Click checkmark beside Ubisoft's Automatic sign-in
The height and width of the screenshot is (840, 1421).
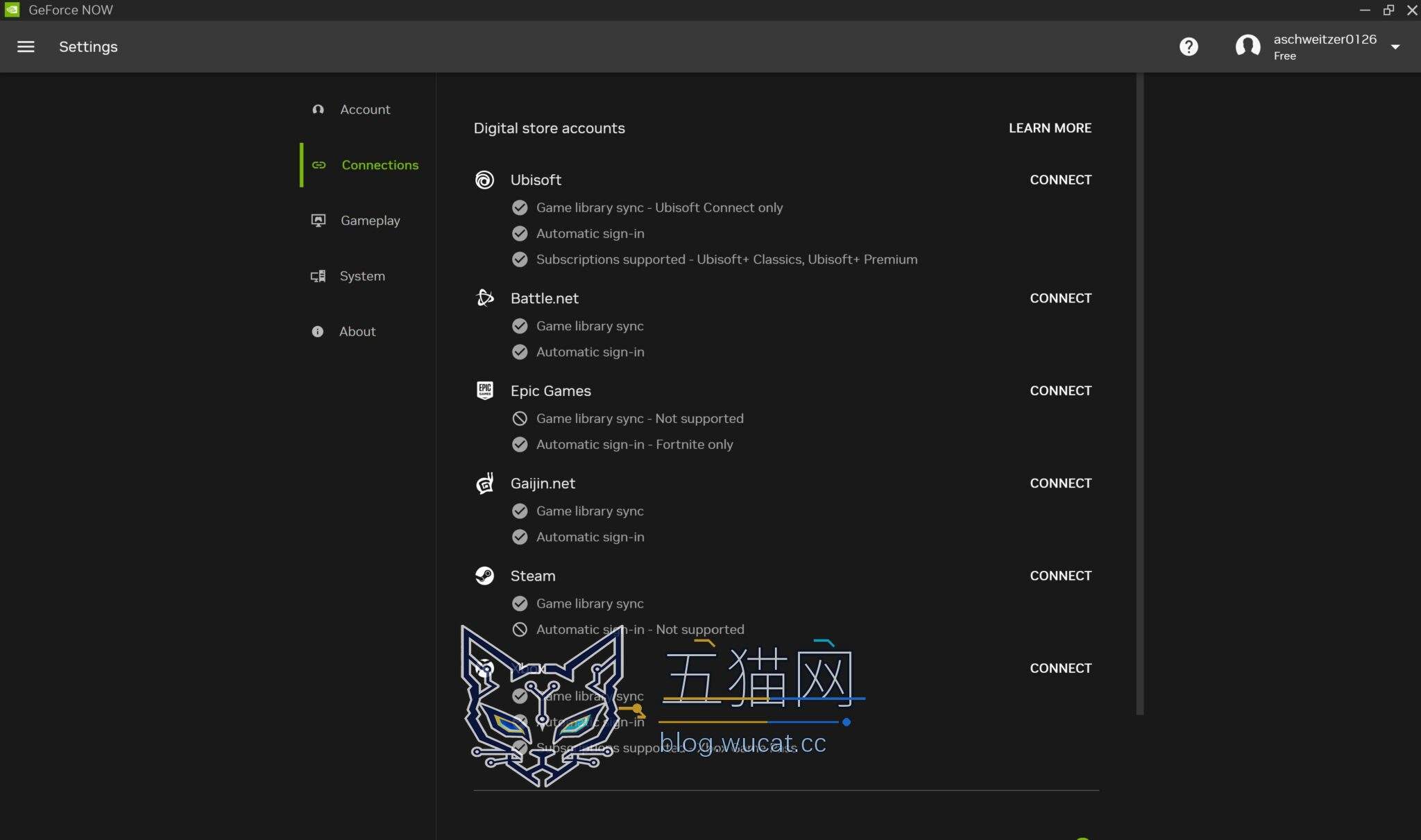tap(520, 234)
